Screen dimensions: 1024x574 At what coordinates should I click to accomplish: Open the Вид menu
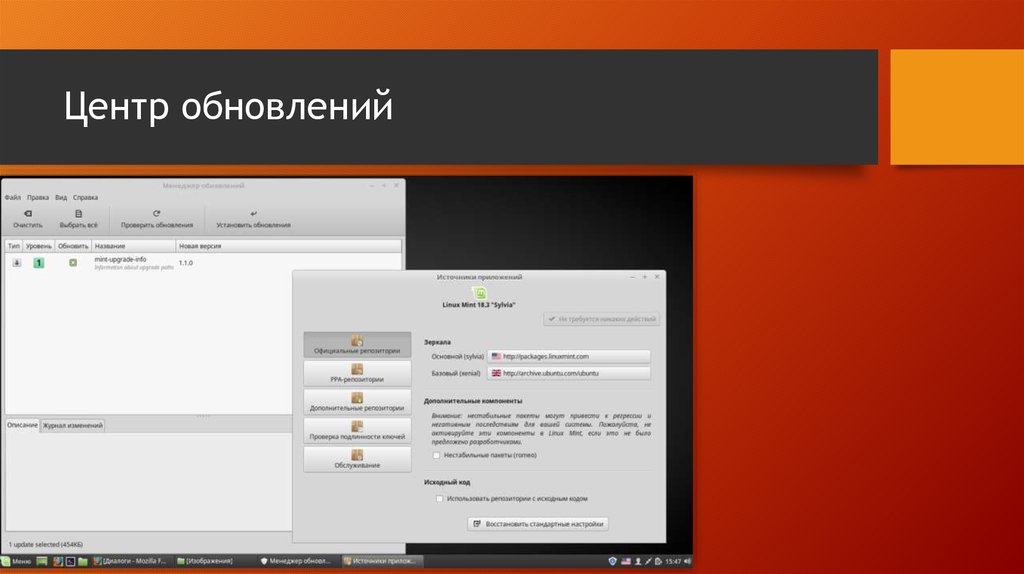point(61,197)
